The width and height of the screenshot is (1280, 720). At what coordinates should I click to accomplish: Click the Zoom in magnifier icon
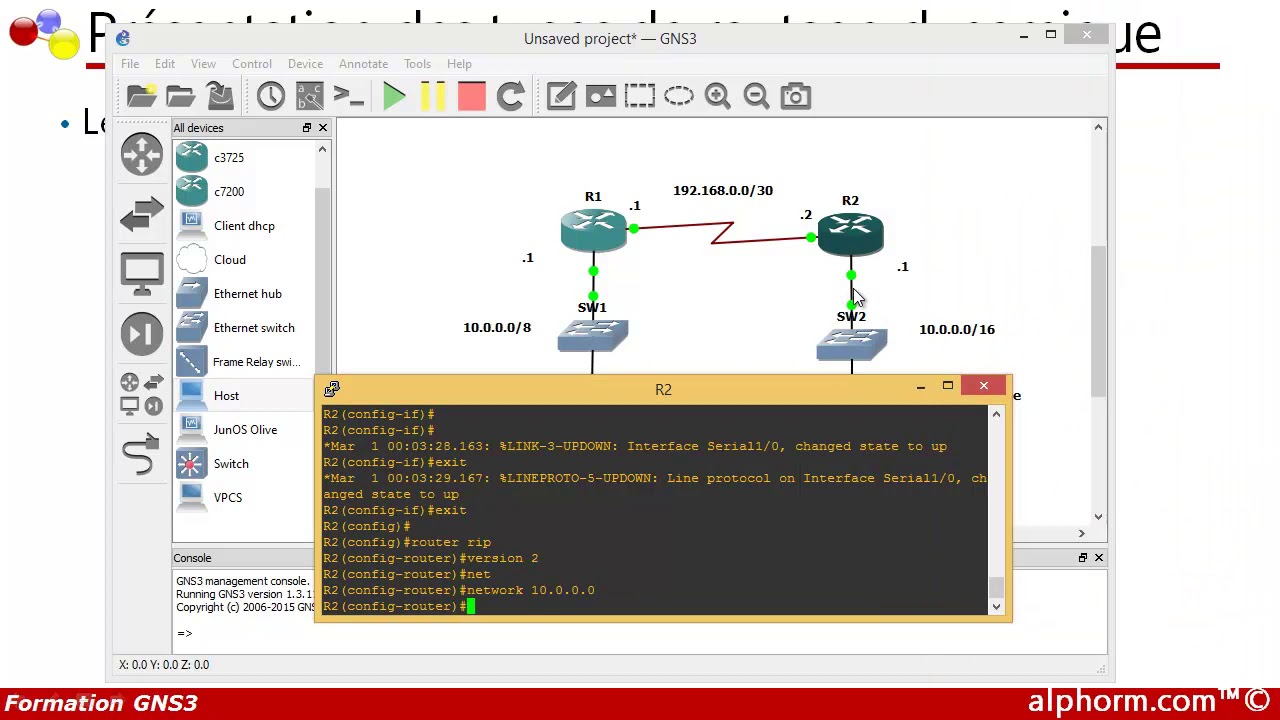[717, 96]
